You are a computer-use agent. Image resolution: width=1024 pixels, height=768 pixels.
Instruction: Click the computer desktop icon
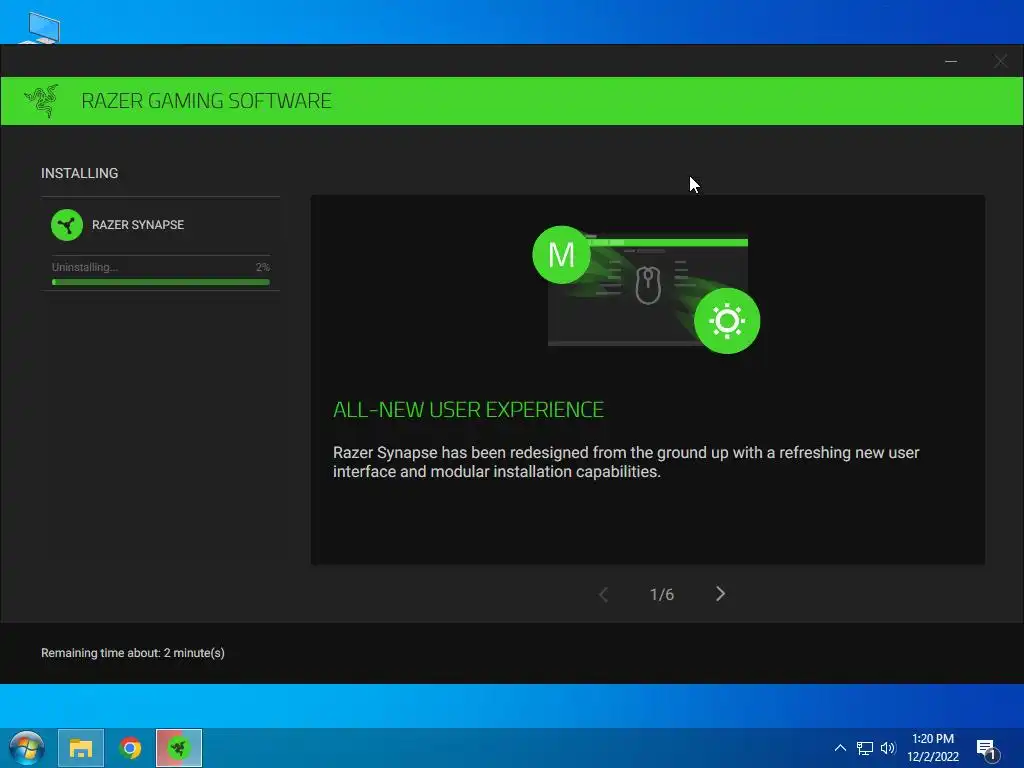click(40, 27)
